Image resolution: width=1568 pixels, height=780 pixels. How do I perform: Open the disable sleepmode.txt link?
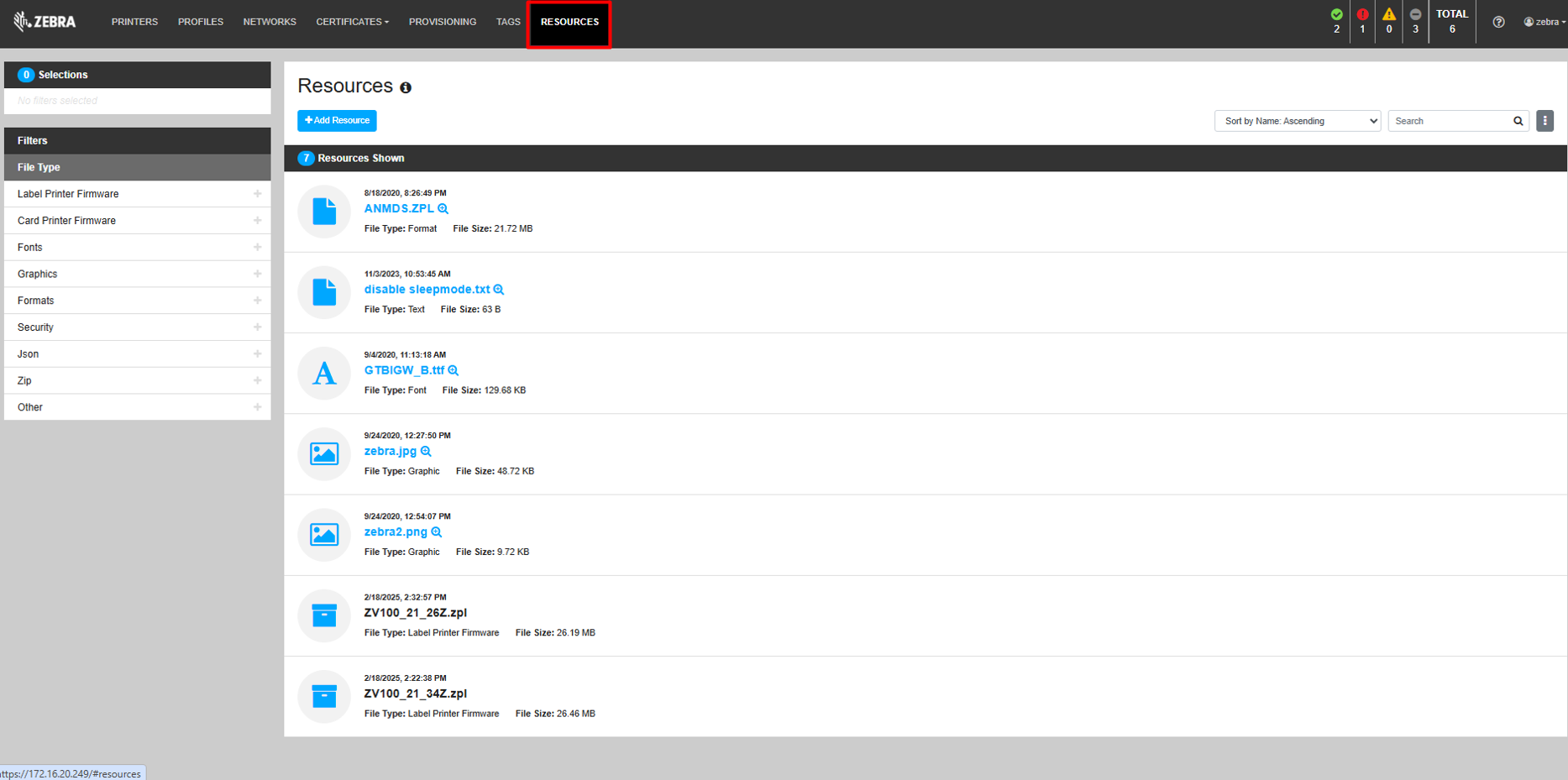tap(427, 290)
